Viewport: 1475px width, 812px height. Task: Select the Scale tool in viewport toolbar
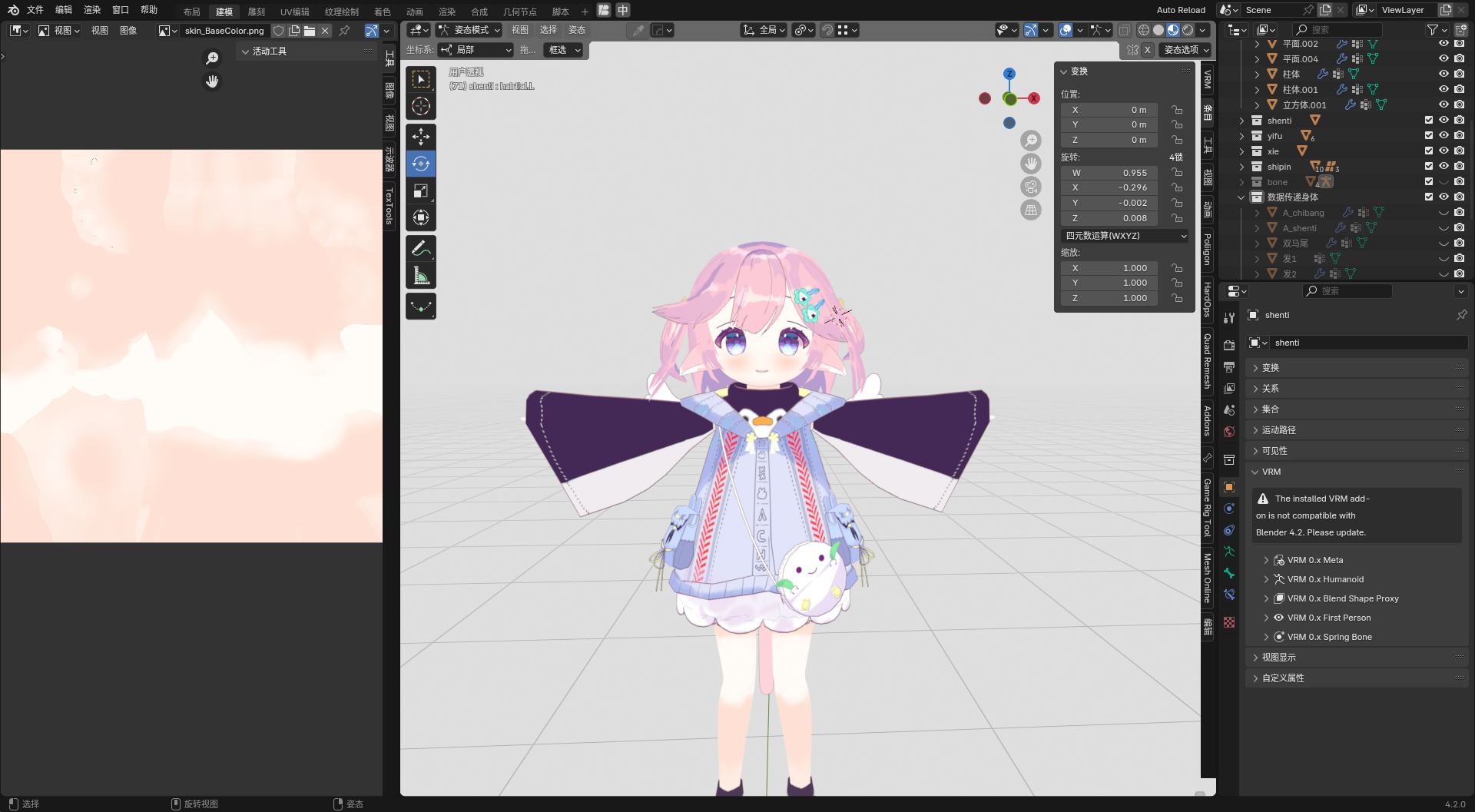[420, 191]
